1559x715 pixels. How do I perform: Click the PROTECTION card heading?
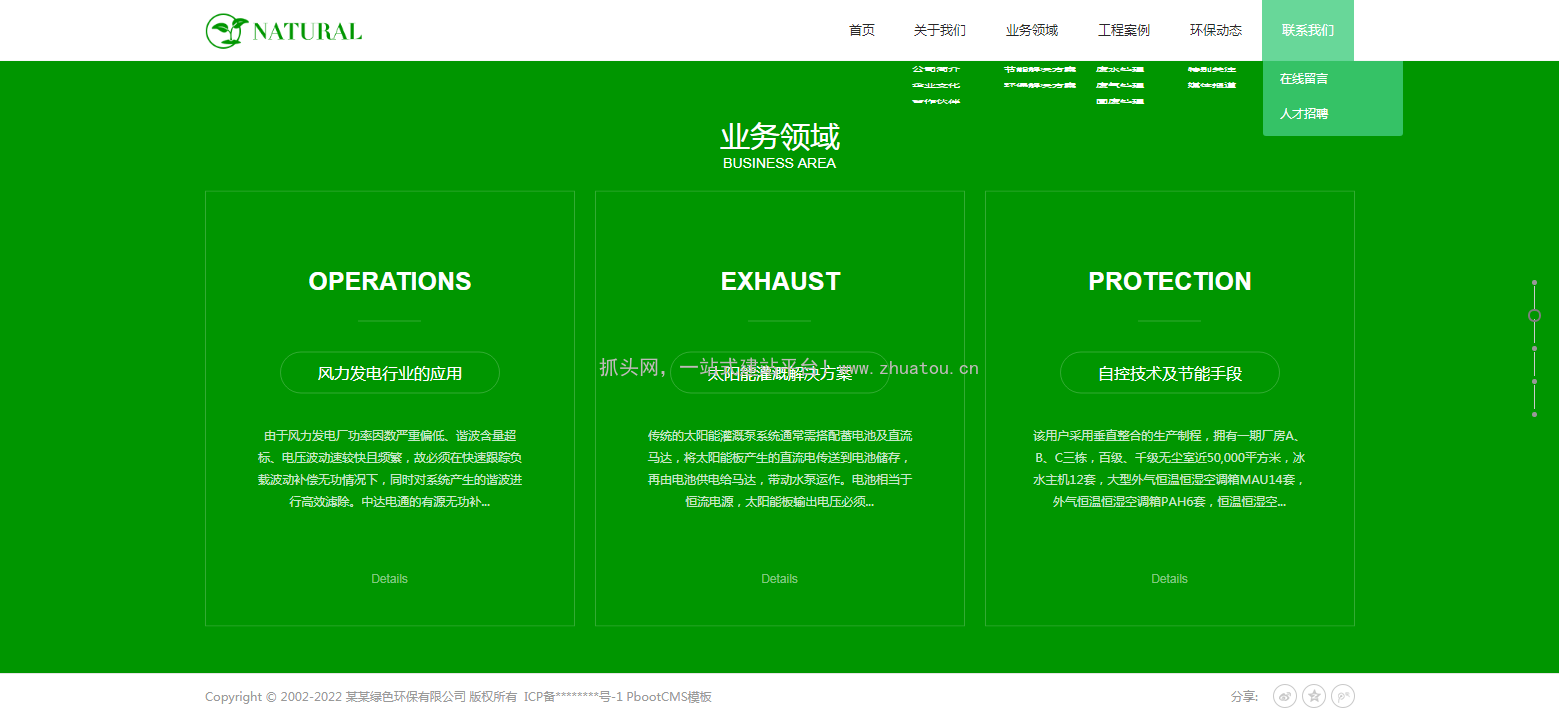tap(1170, 281)
